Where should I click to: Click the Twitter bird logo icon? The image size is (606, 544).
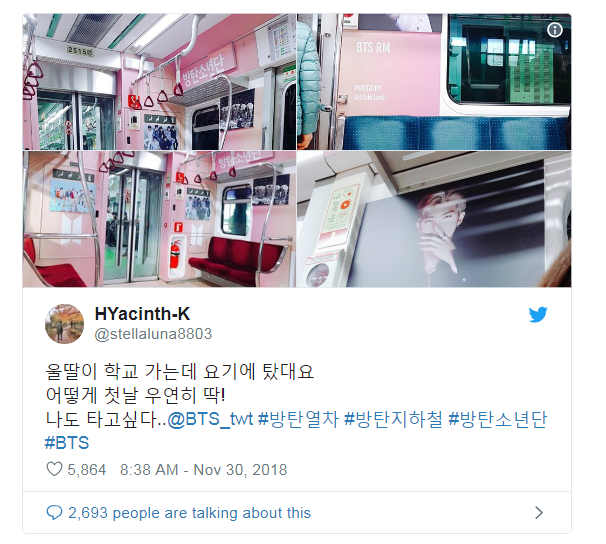click(538, 314)
